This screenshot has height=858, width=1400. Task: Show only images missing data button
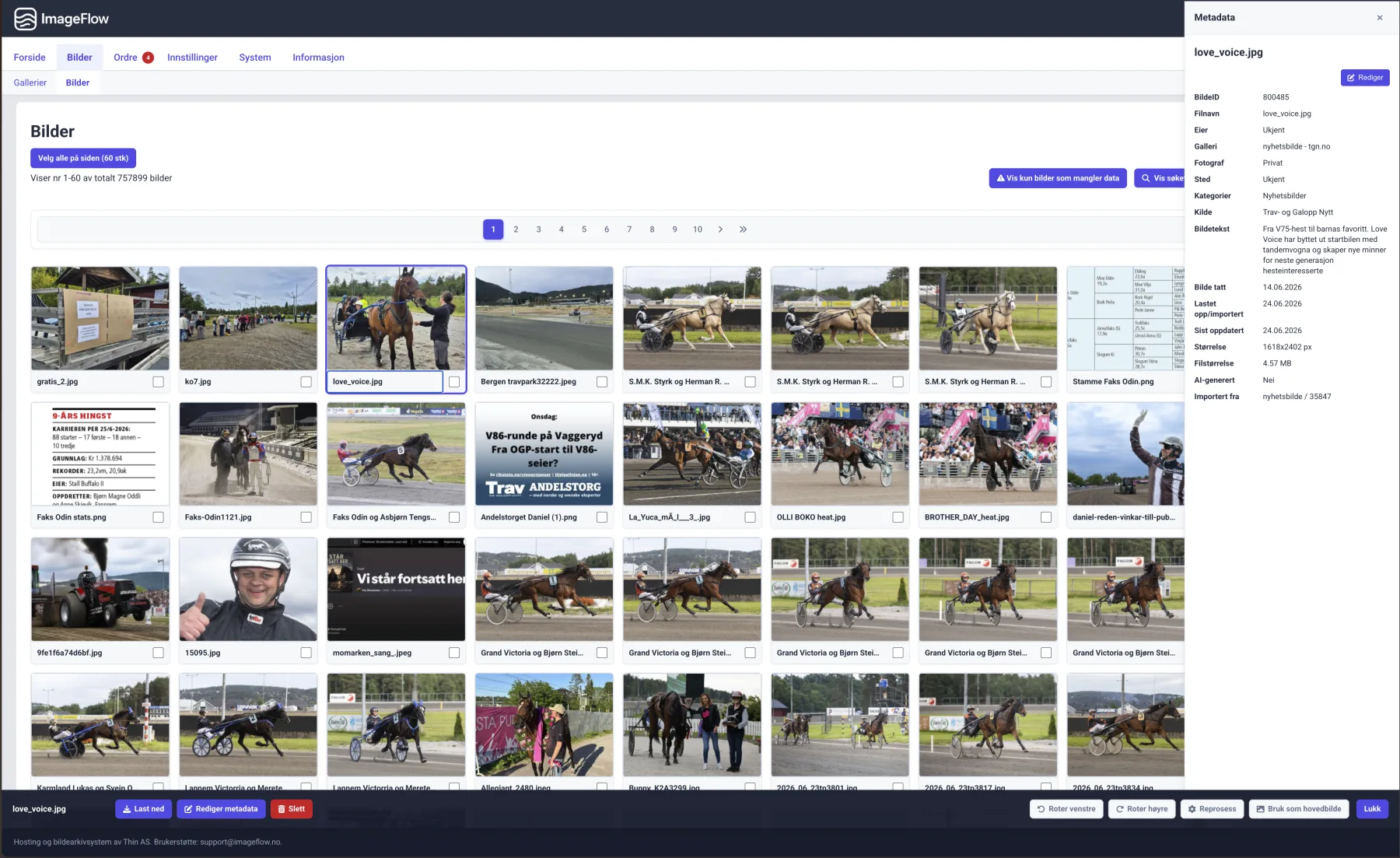click(x=1058, y=178)
